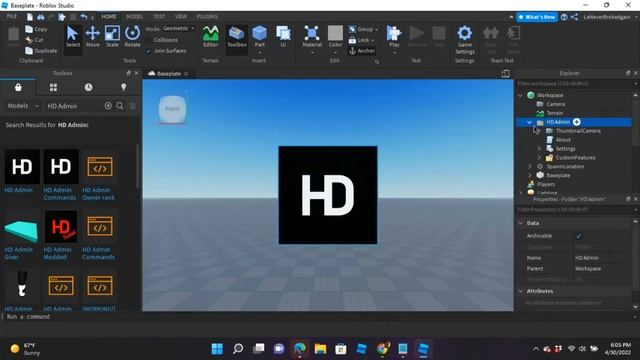This screenshot has width=640, height=360.
Task: Open Toolbox Recent clock tab
Action: (88, 87)
